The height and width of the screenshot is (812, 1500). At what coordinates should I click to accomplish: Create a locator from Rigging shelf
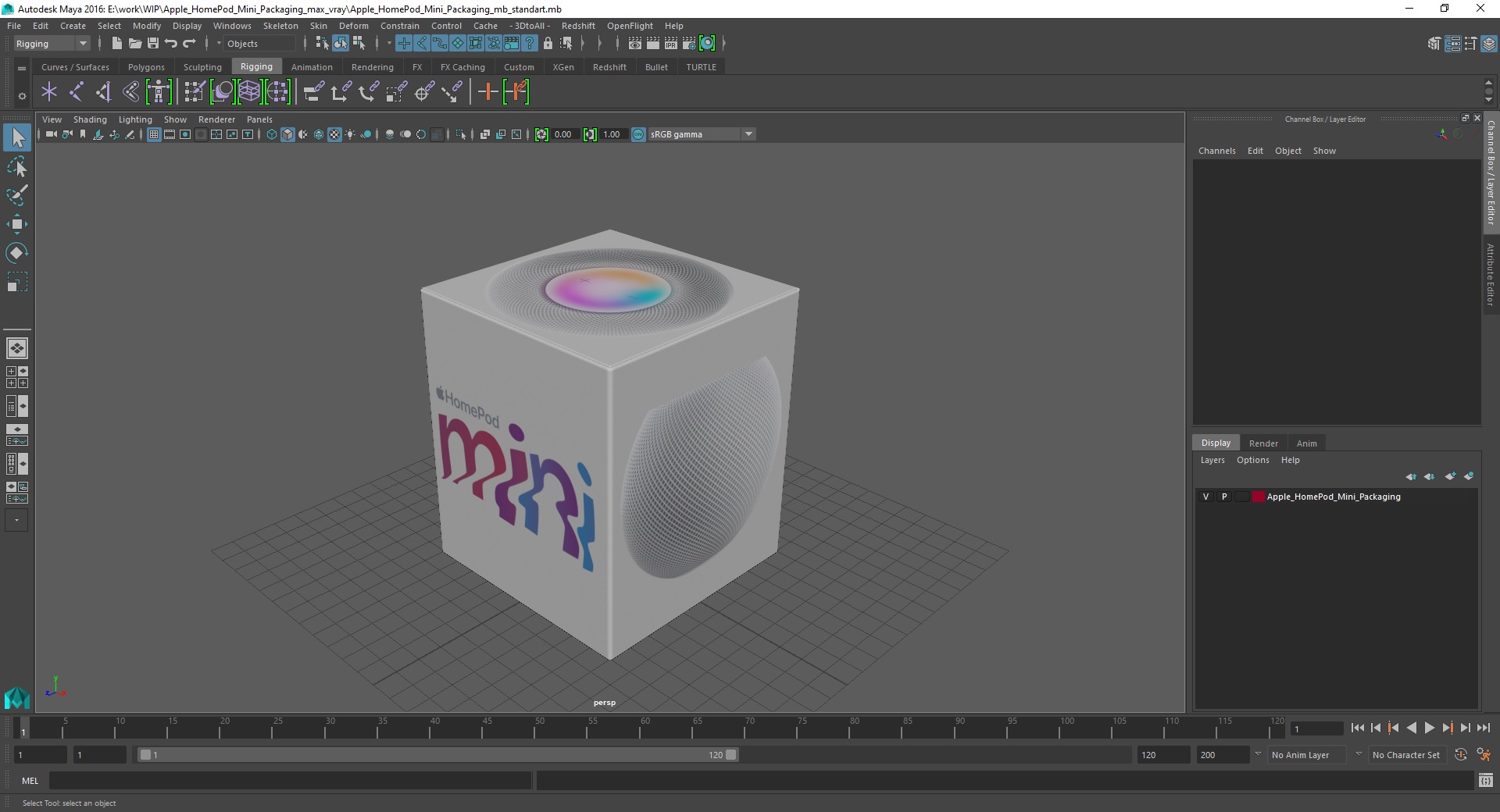click(49, 92)
